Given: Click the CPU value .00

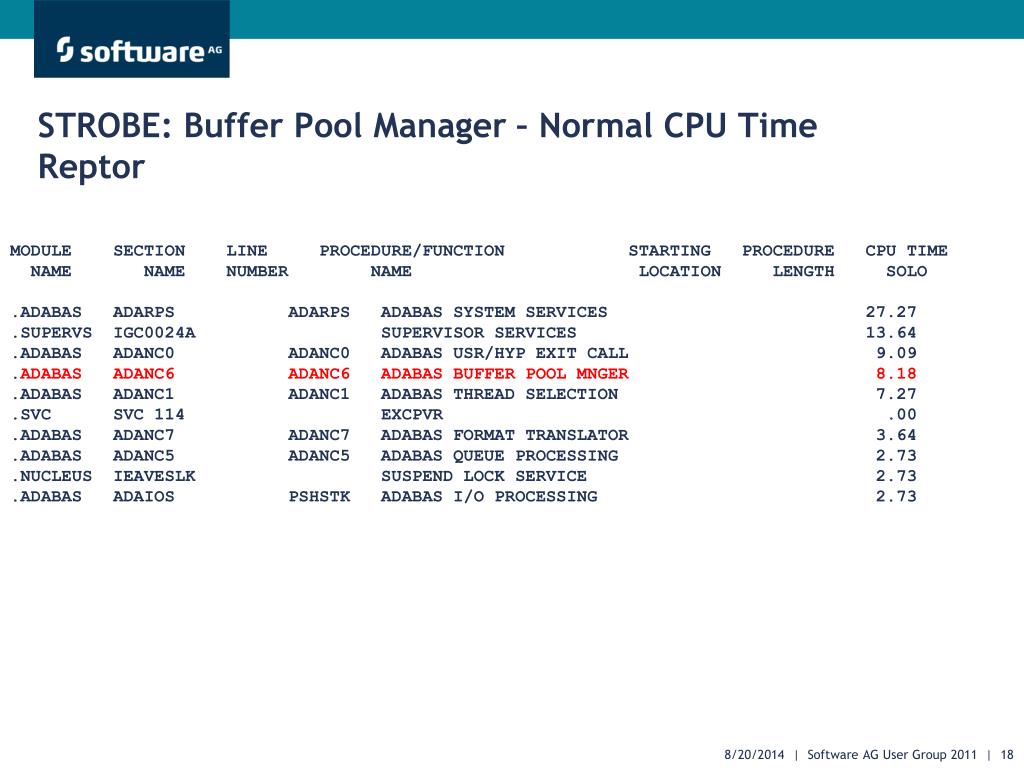Looking at the screenshot, I should (x=901, y=415).
